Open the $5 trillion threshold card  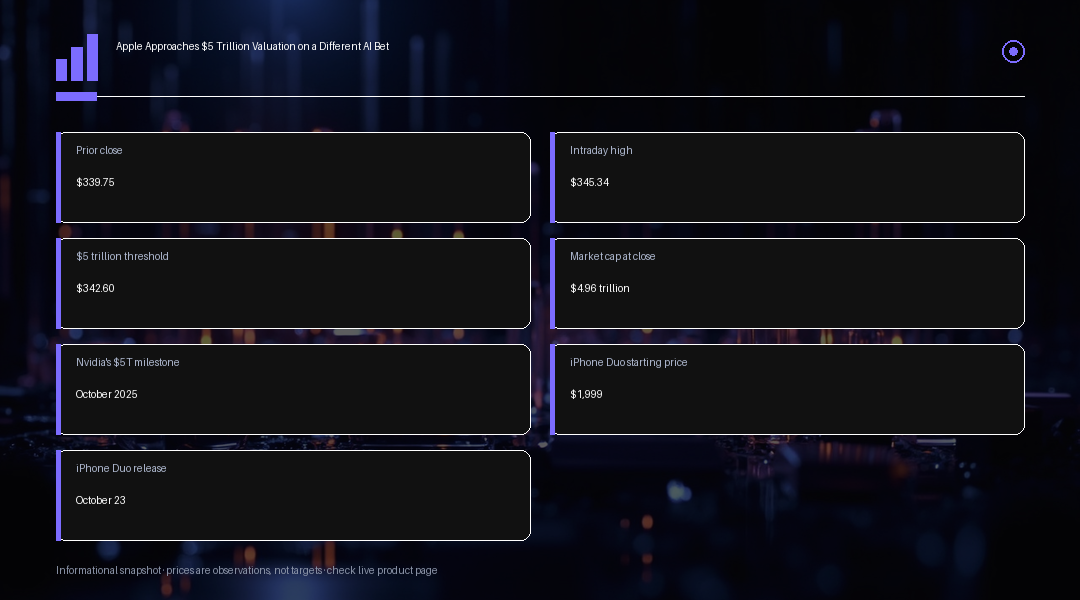293,283
